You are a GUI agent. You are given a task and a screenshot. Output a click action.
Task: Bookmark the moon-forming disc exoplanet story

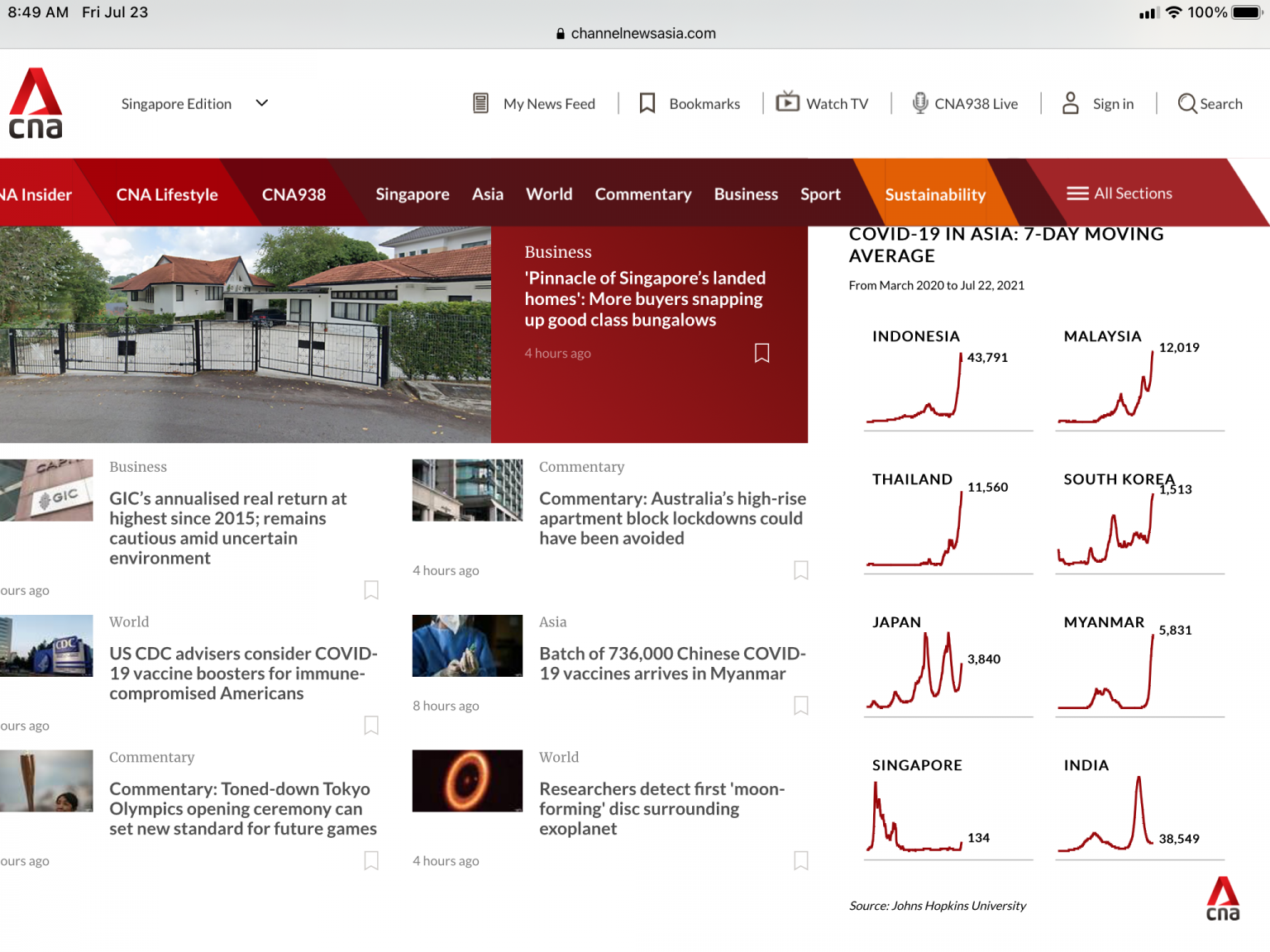[x=801, y=861]
